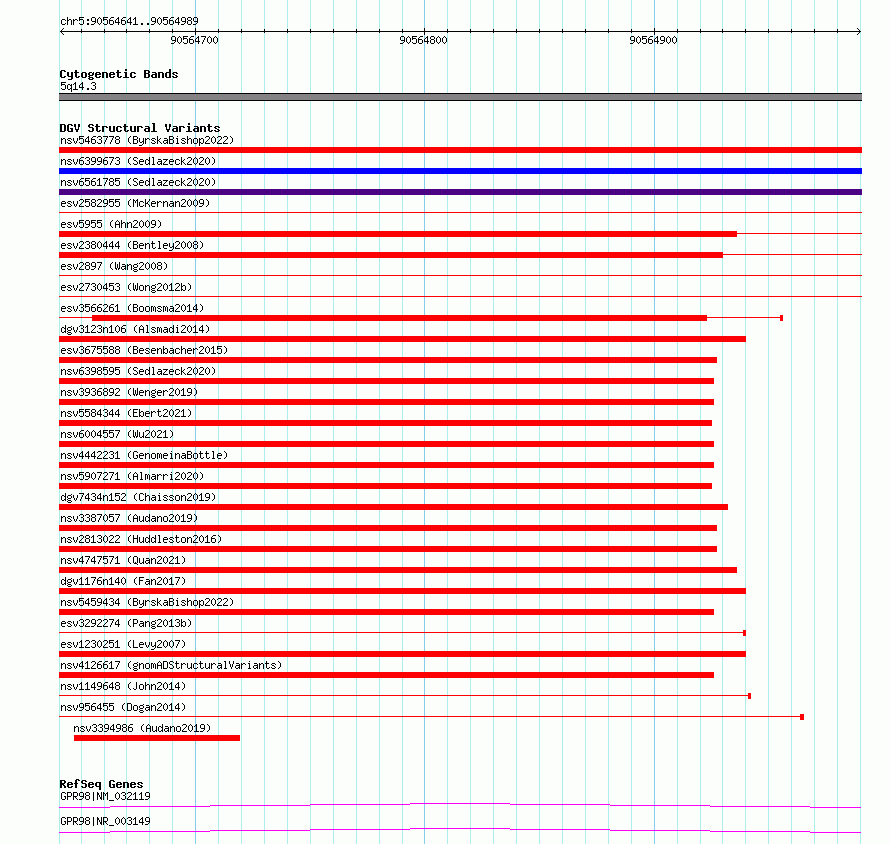Click the purple nsv6561785 variant bar

point(460,192)
